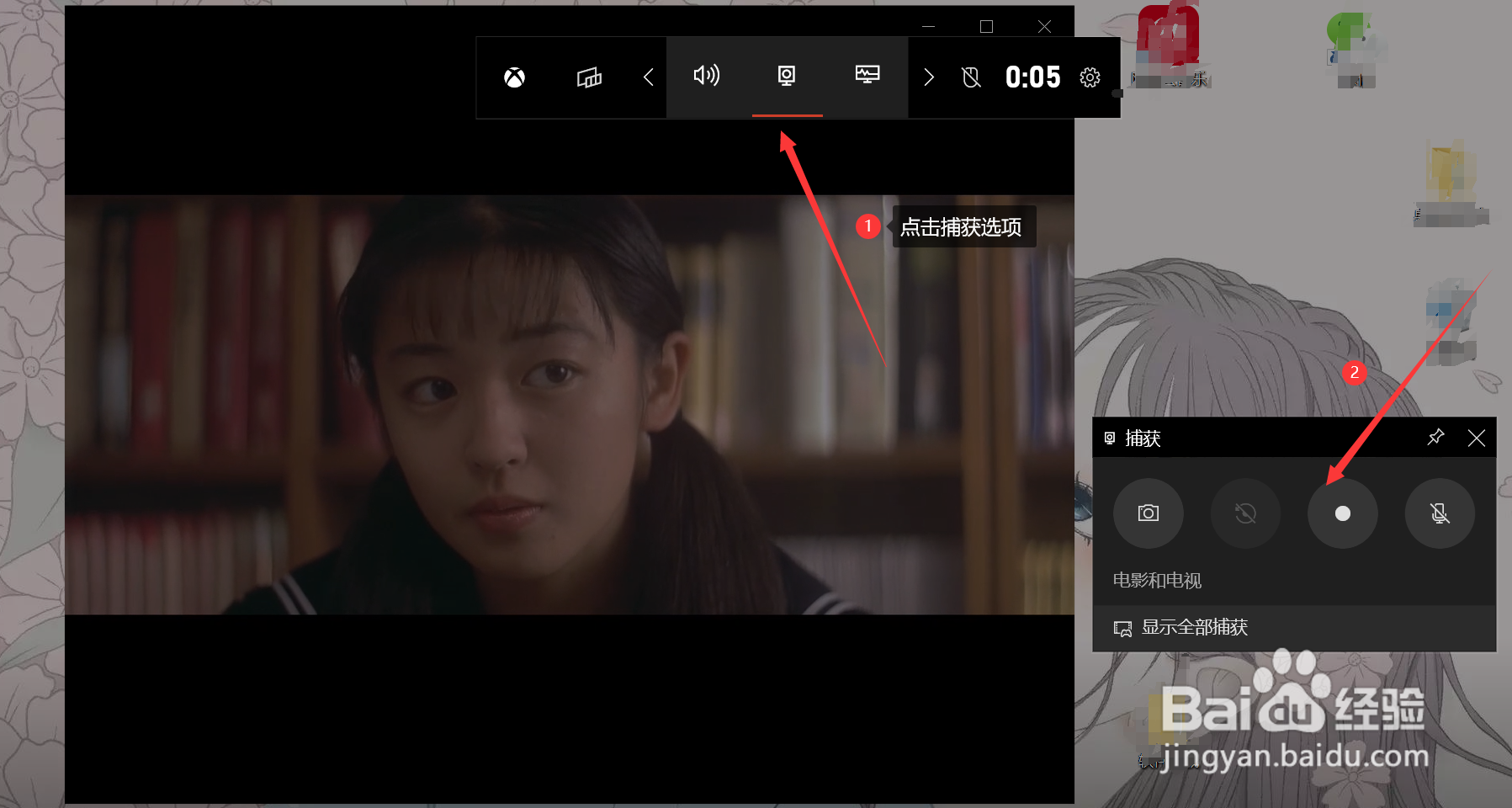The image size is (1512, 808).
Task: Open the yellow desktop shortcut icon
Action: coord(1451,183)
